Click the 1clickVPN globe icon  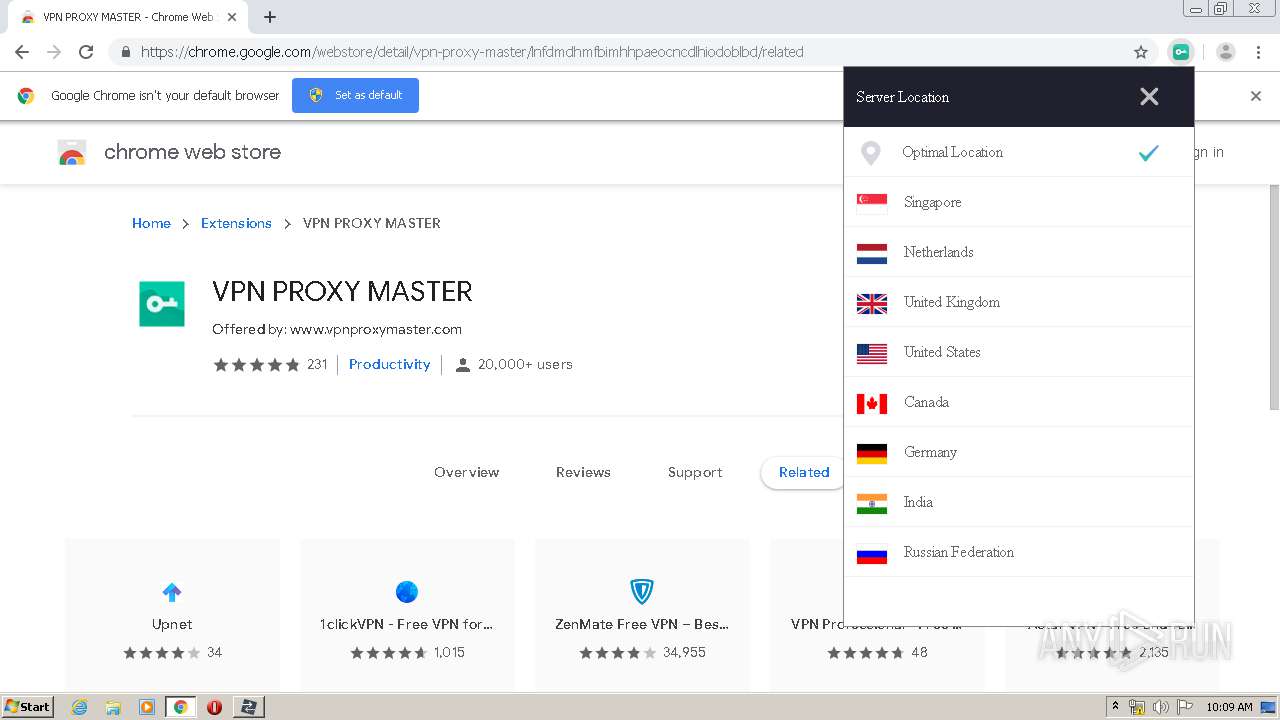tap(406, 592)
